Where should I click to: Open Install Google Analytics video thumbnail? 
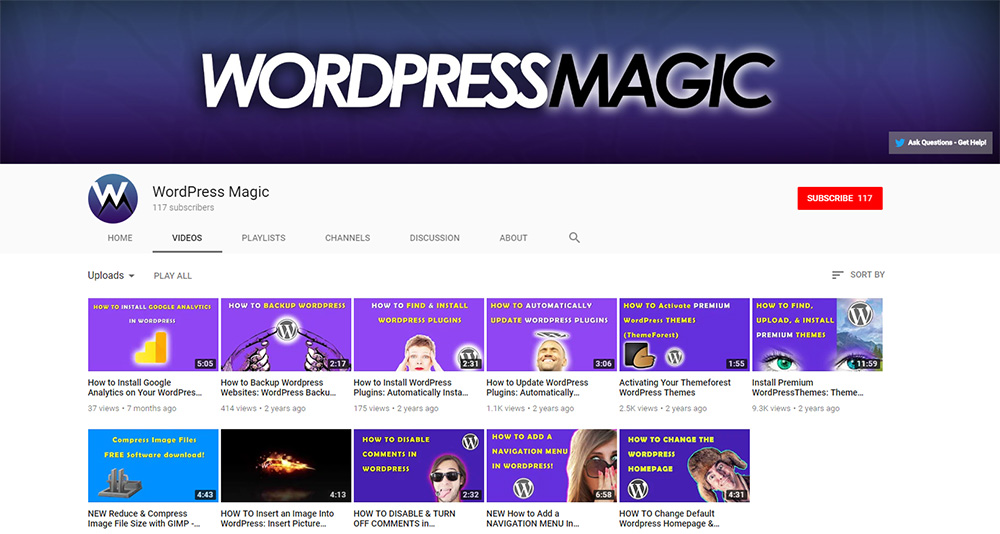[153, 334]
